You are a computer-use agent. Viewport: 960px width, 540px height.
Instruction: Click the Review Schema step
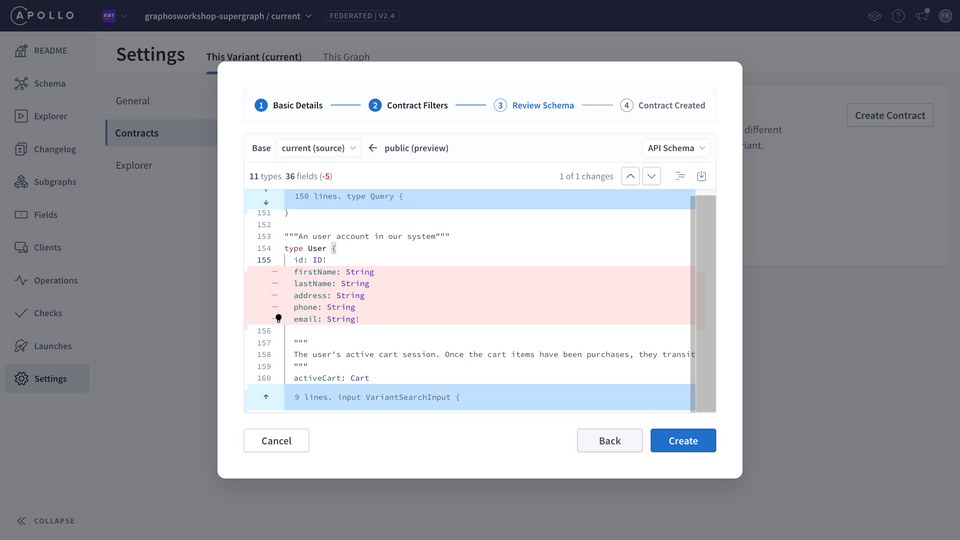(x=534, y=105)
